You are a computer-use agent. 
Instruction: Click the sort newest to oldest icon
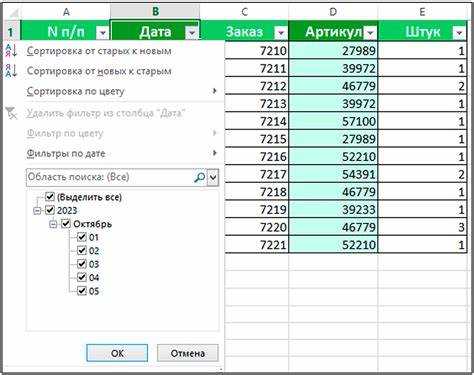coord(11,71)
